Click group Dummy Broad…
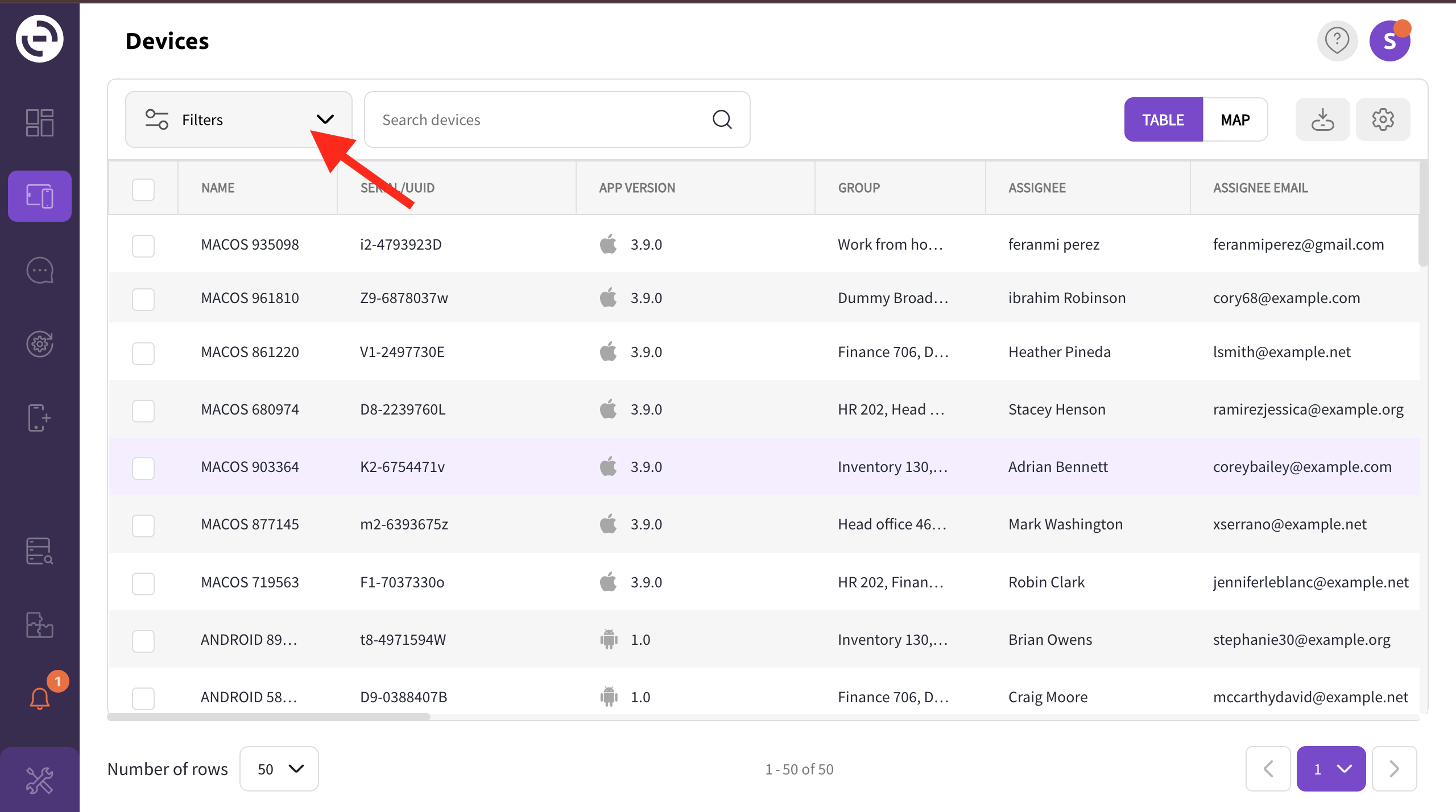 coord(893,298)
